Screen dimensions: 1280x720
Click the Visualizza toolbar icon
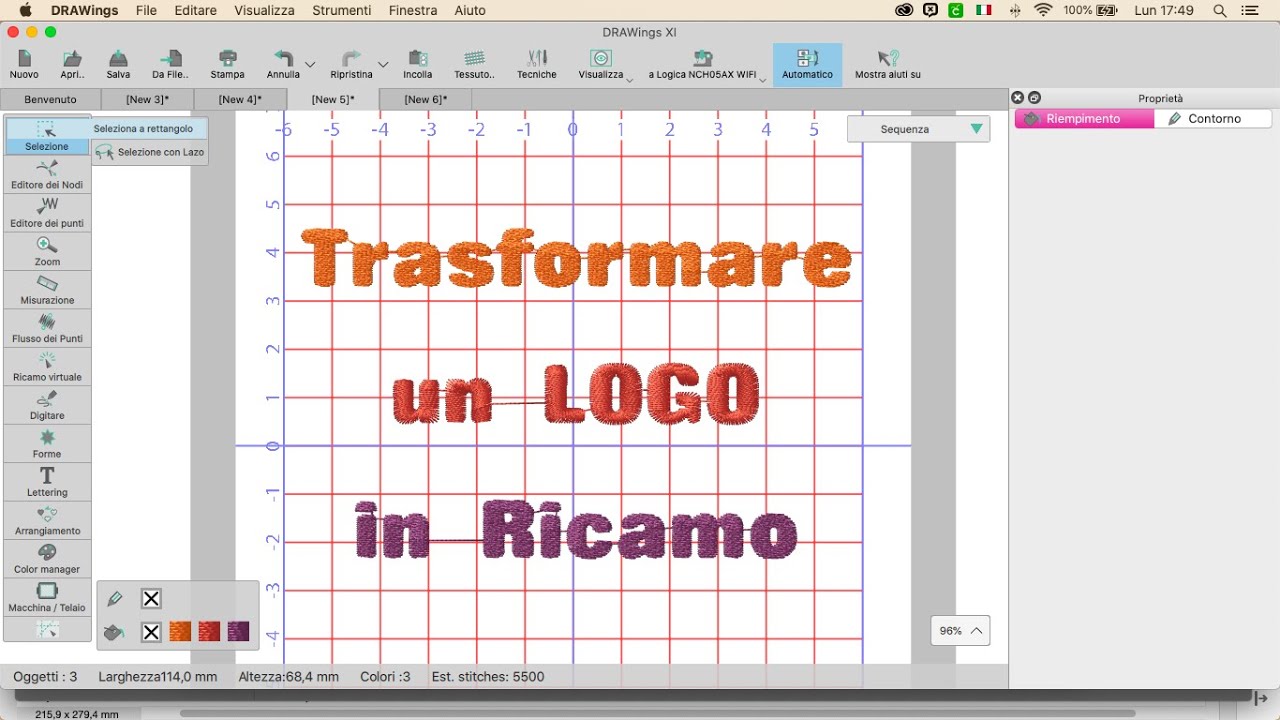600,65
